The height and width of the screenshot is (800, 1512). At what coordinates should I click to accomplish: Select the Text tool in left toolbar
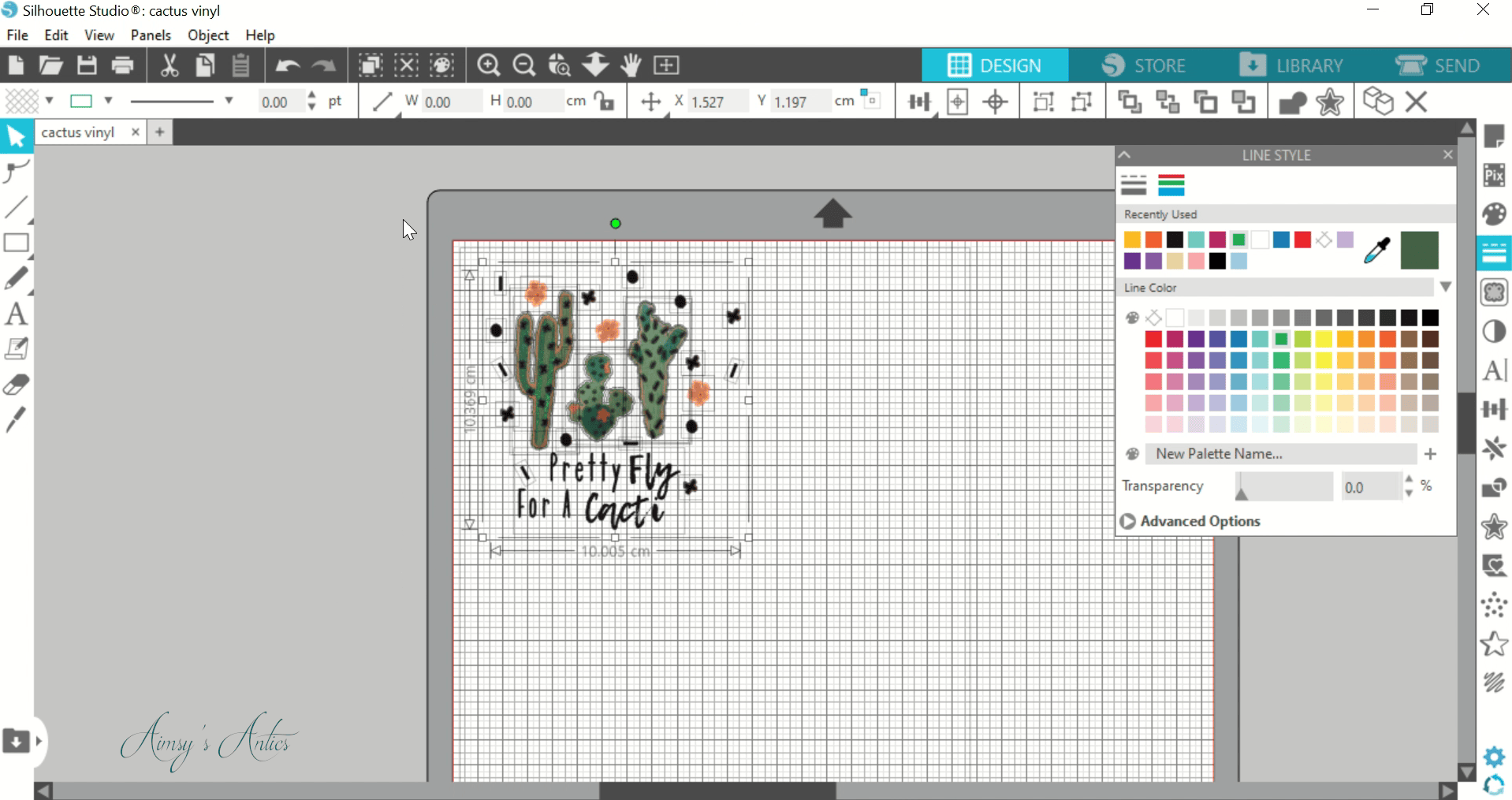click(16, 314)
